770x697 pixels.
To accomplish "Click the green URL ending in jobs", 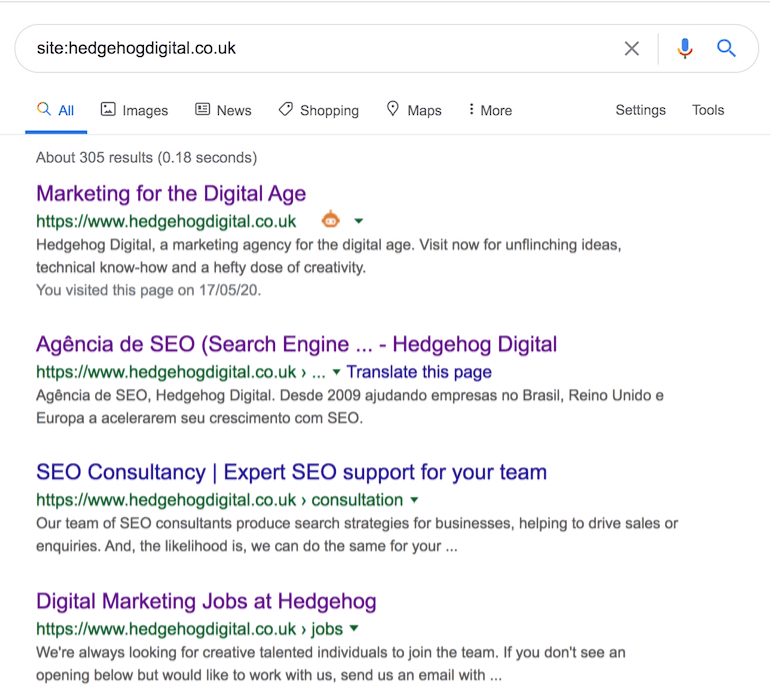I will 190,629.
